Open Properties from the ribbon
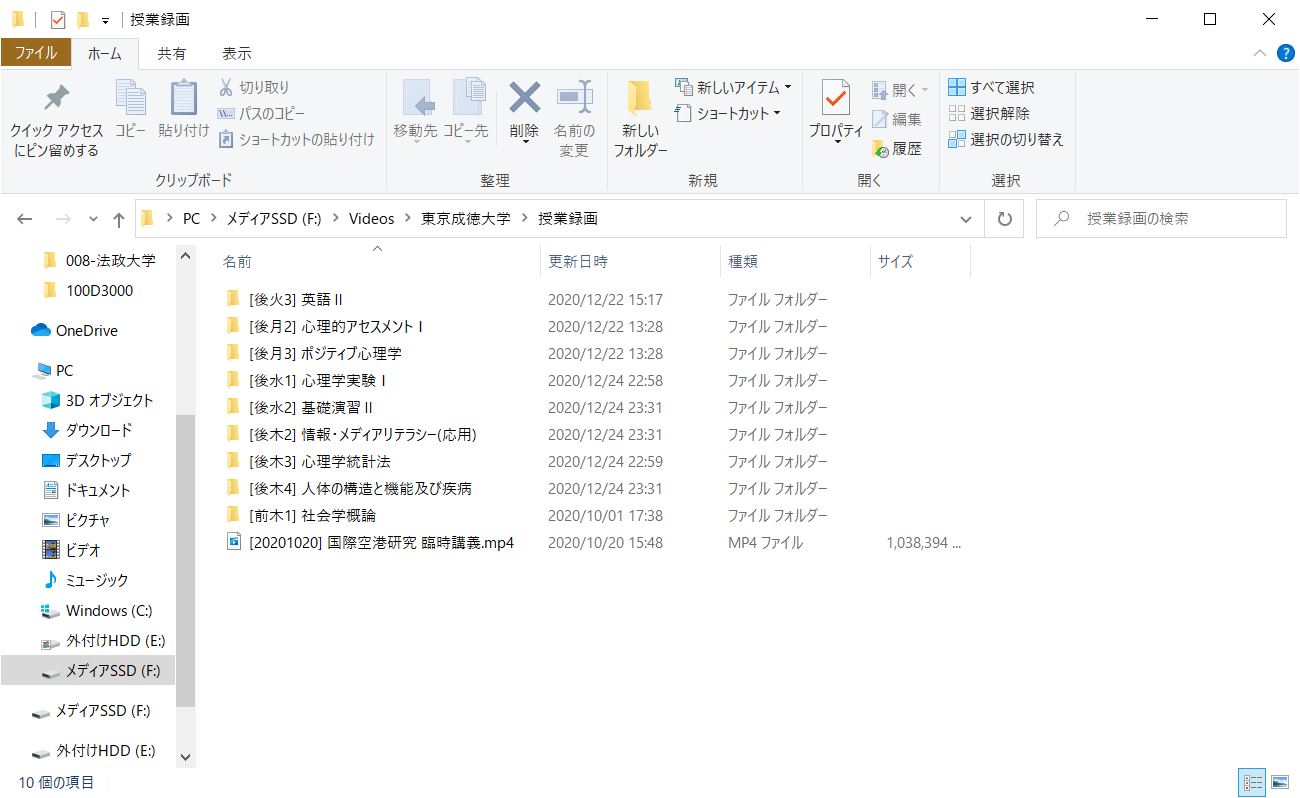 [835, 100]
